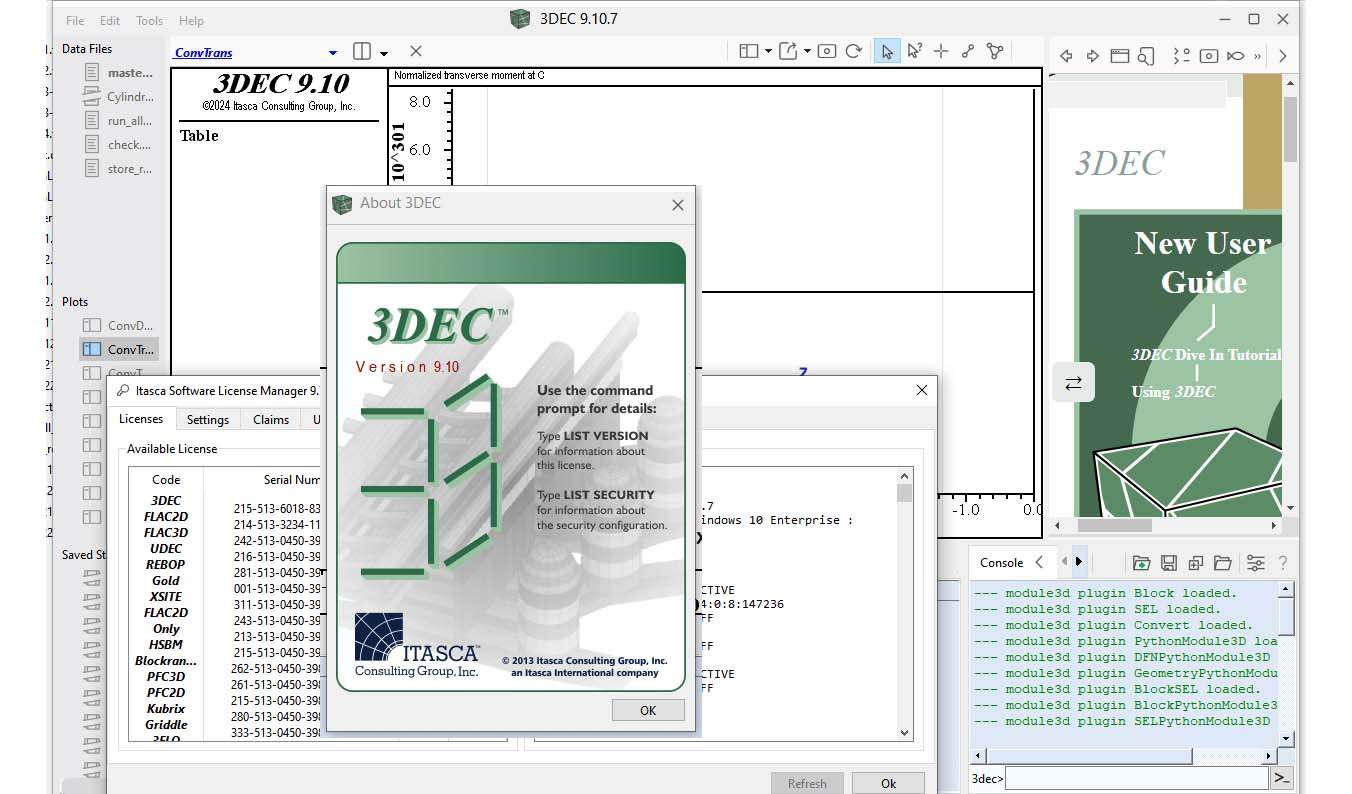Activate the crosshair center tool

pos(941,51)
